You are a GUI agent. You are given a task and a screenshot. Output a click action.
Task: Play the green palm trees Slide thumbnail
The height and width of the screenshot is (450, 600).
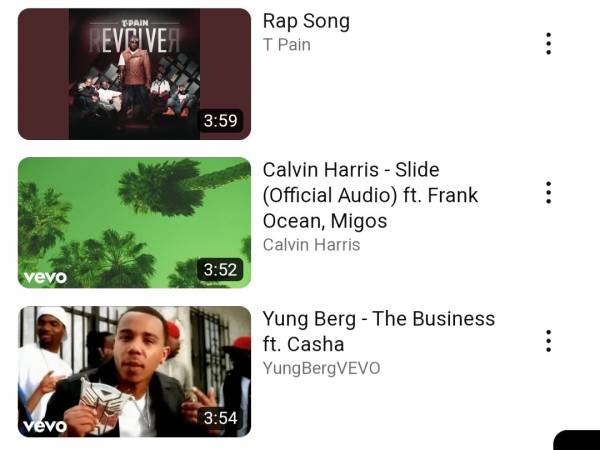coord(134,223)
